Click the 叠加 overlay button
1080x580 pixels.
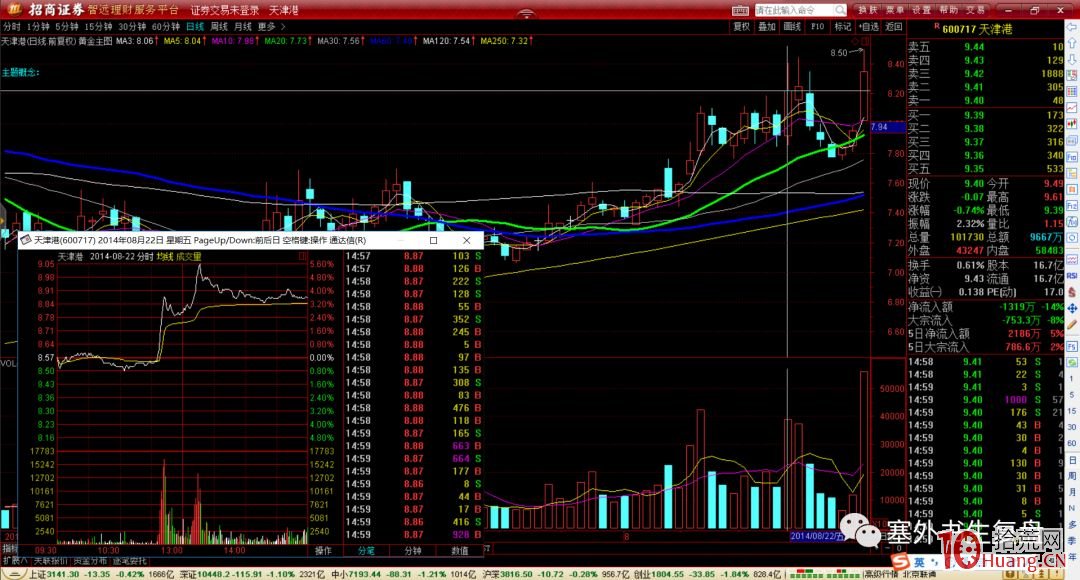pos(767,27)
